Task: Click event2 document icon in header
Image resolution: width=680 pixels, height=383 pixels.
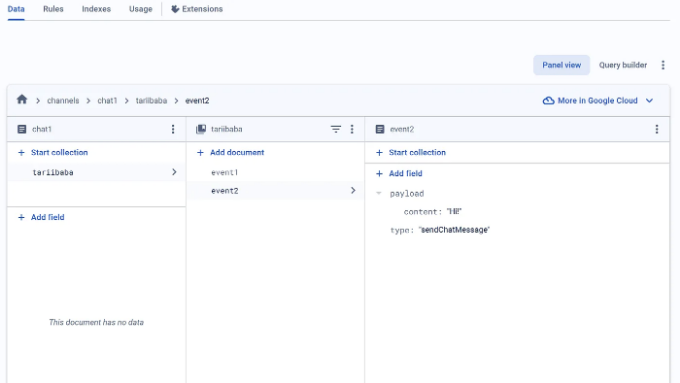Action: (380, 129)
